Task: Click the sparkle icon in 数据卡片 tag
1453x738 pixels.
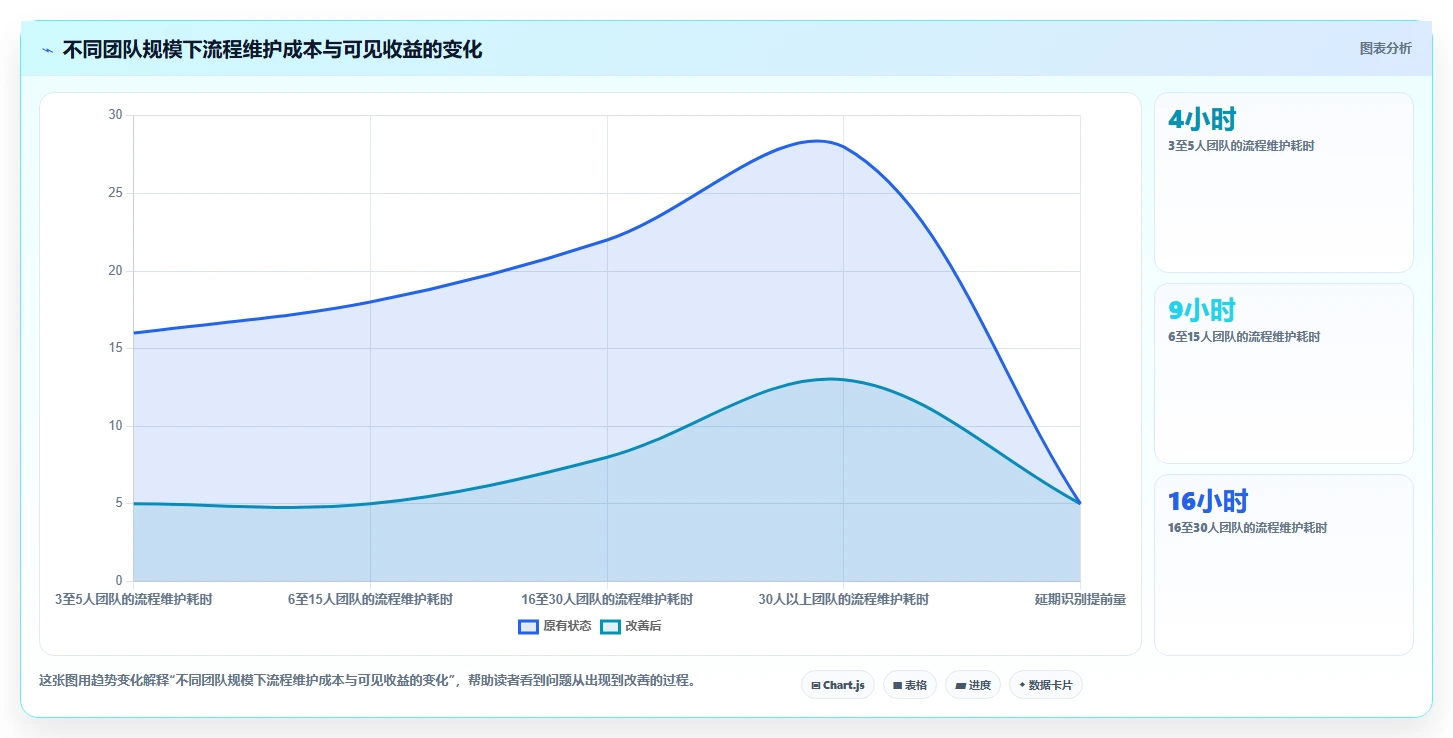Action: (1022, 686)
